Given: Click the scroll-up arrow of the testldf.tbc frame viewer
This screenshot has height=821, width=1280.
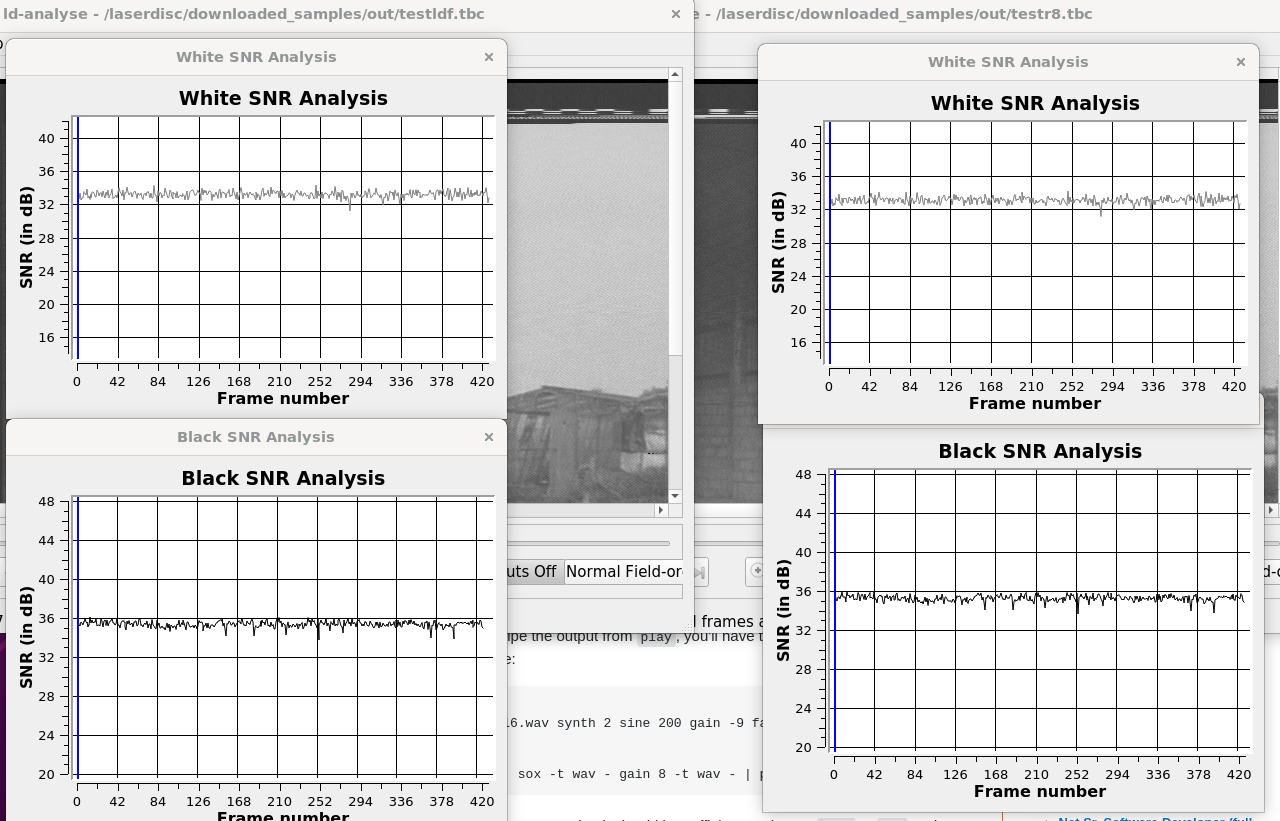Looking at the screenshot, I should (675, 74).
